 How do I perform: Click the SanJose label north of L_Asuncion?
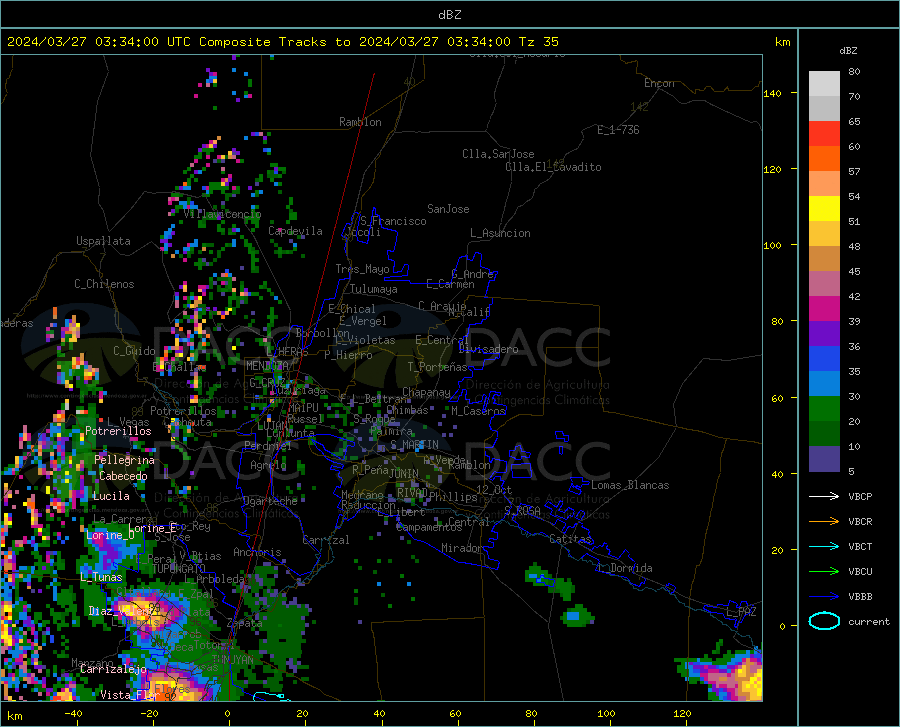[x=448, y=209]
